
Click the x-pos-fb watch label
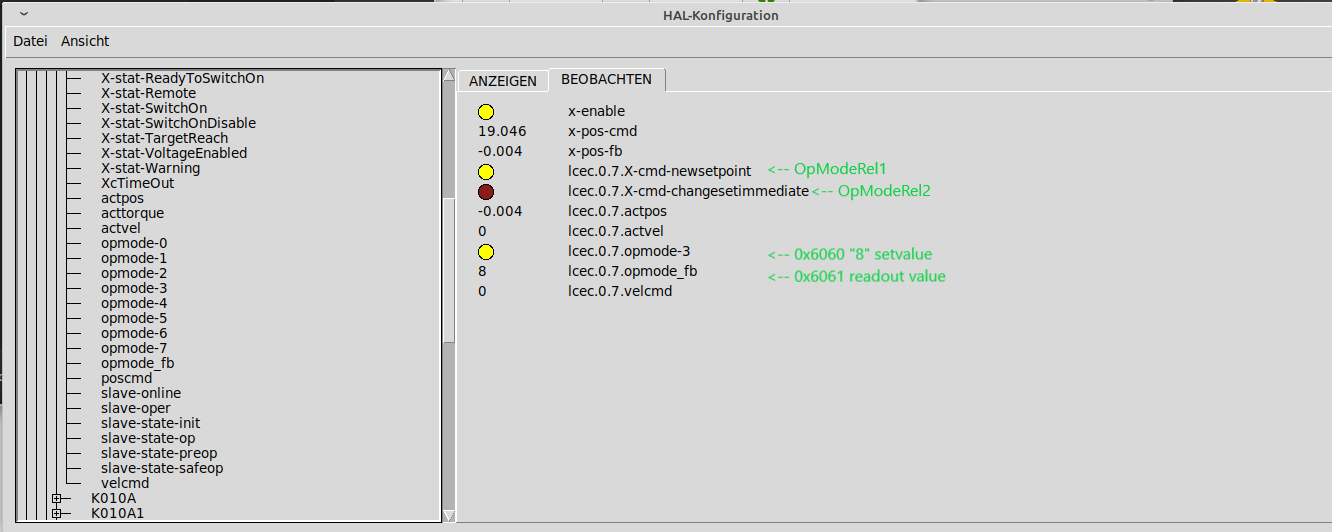(x=595, y=151)
